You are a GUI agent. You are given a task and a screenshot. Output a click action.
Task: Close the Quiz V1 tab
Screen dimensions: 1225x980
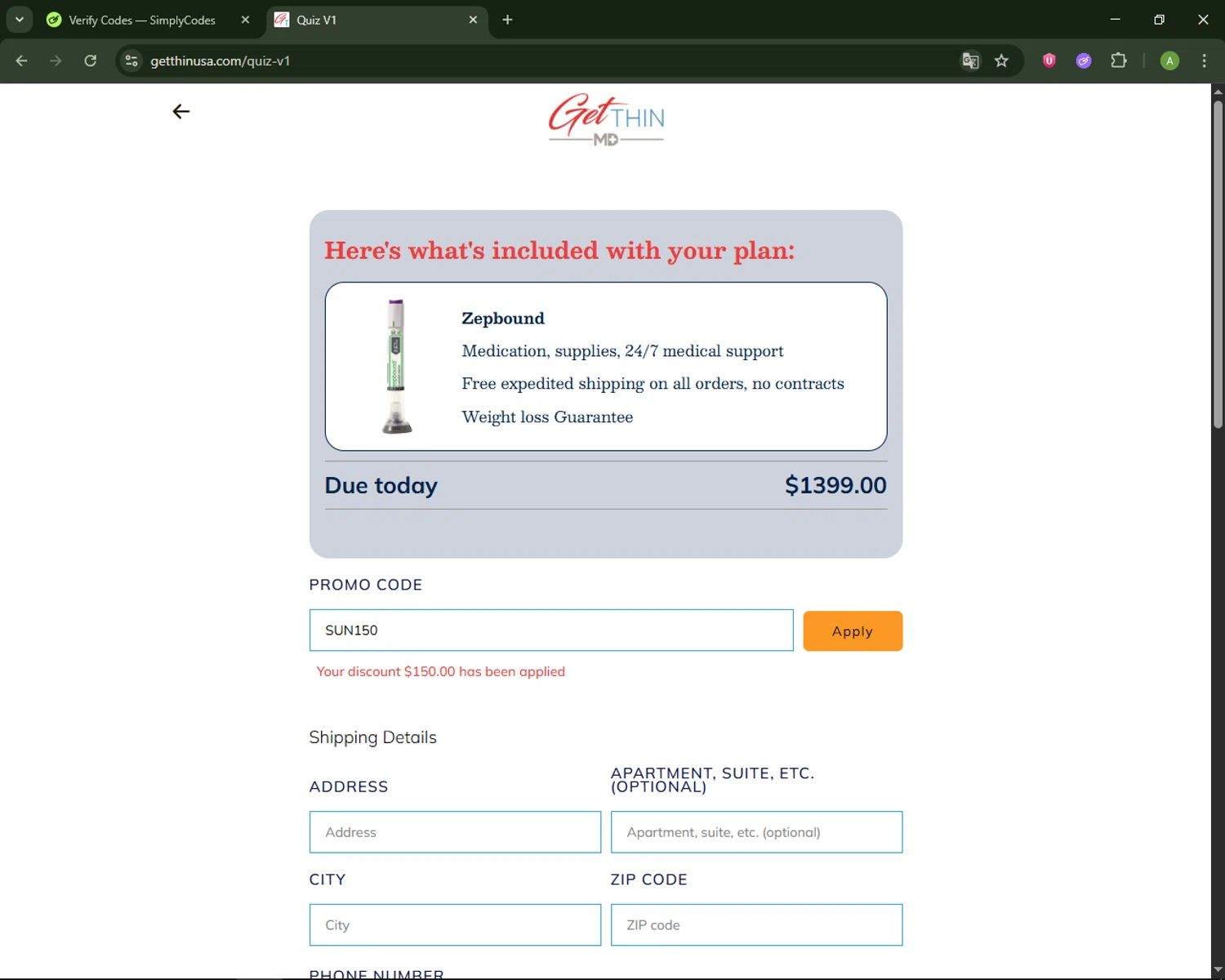pyautogui.click(x=473, y=20)
